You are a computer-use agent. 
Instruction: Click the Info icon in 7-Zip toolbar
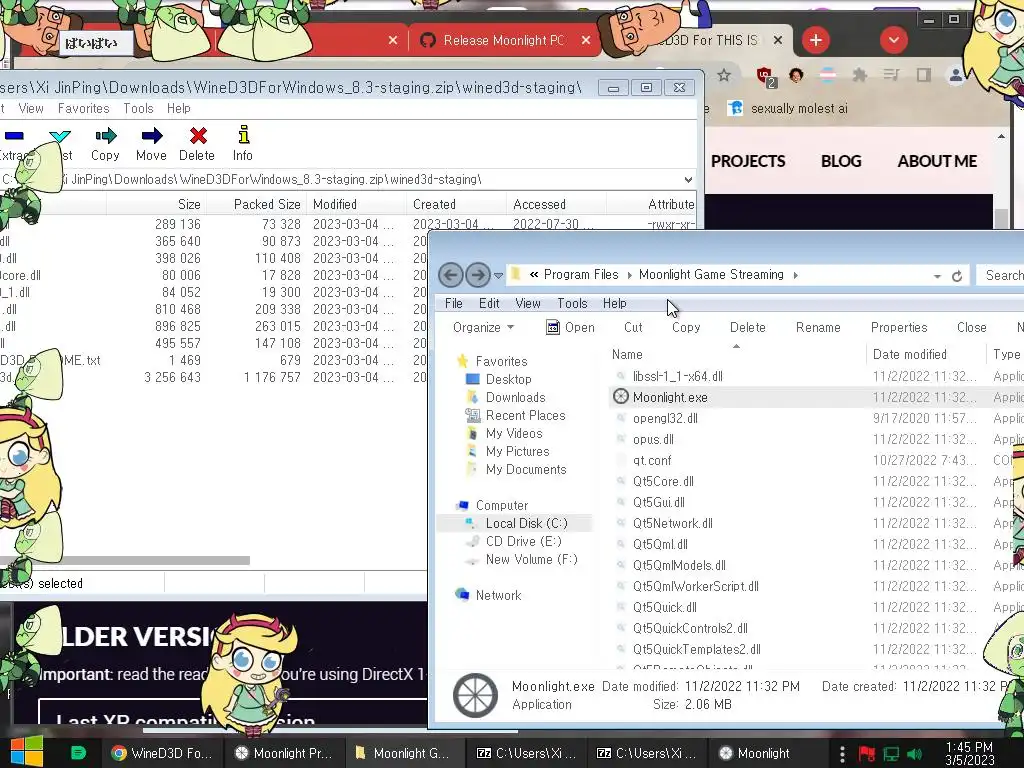coord(243,135)
